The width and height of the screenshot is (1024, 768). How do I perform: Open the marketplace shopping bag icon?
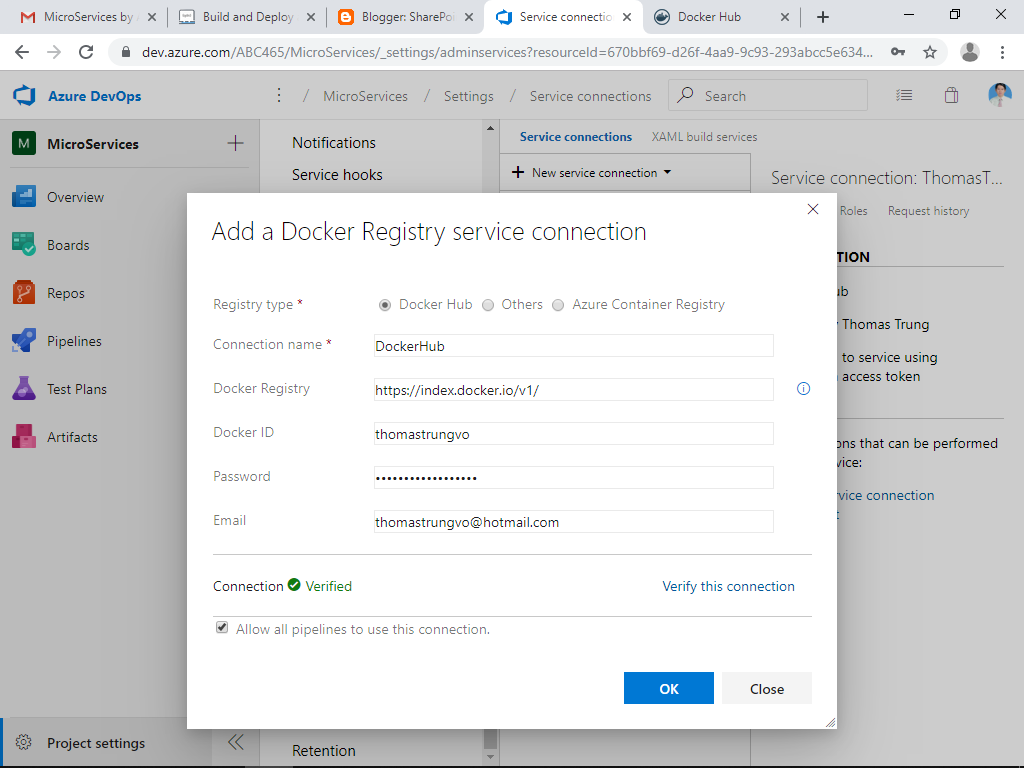[951, 96]
